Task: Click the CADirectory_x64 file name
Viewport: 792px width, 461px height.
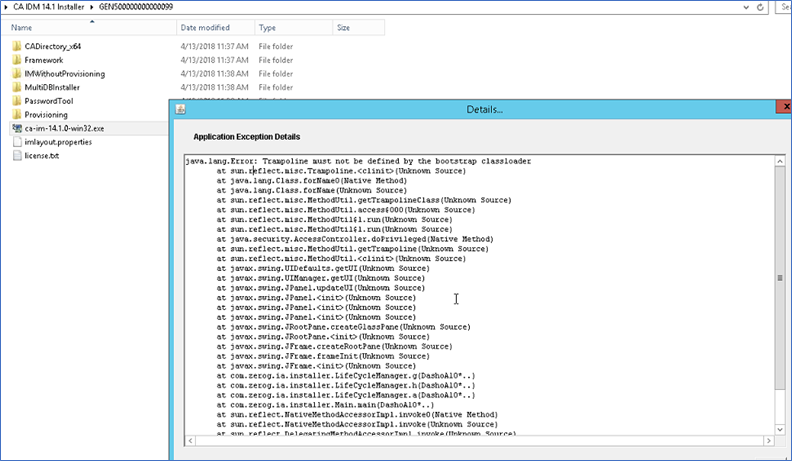Action: click(53, 46)
